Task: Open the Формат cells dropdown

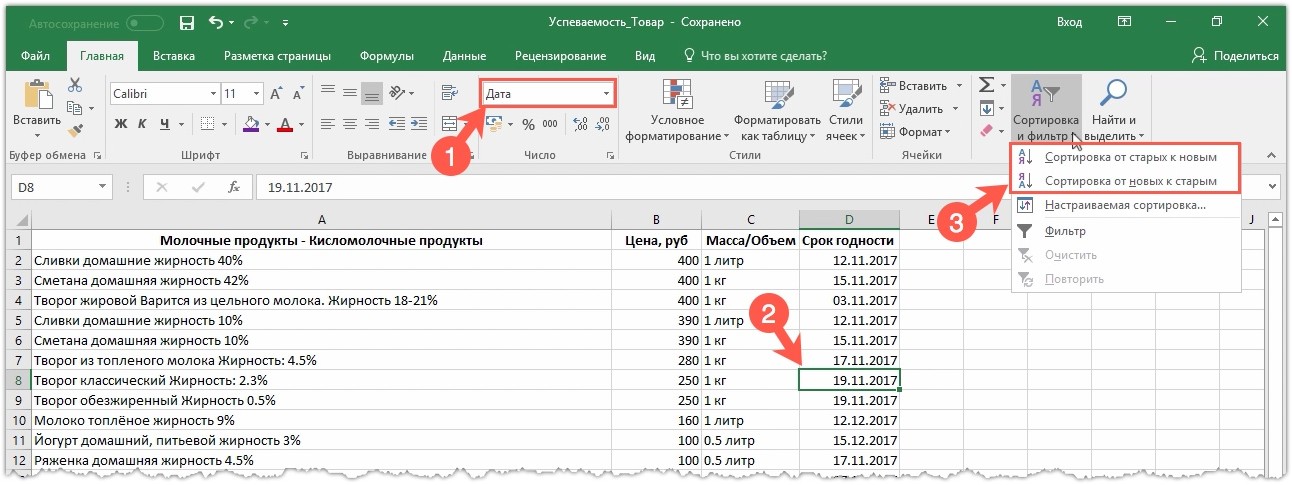Action: (x=917, y=131)
